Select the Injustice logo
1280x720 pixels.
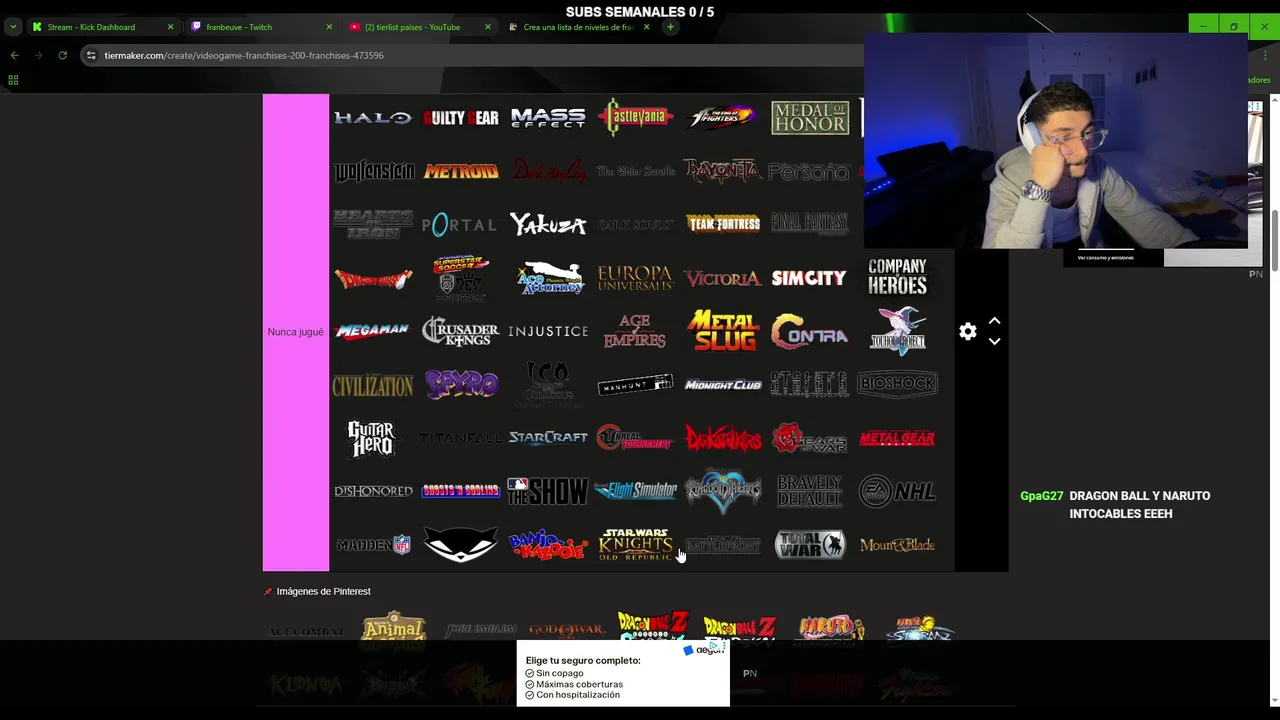(548, 331)
